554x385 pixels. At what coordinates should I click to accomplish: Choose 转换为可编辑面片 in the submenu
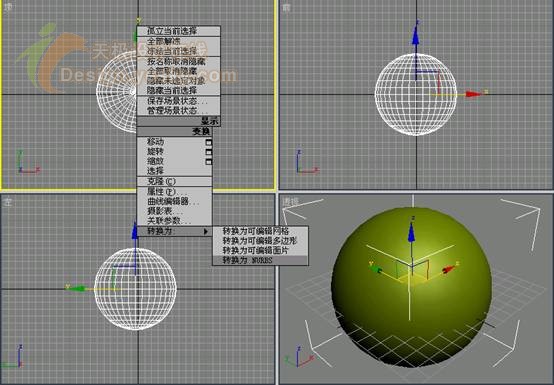(x=260, y=250)
